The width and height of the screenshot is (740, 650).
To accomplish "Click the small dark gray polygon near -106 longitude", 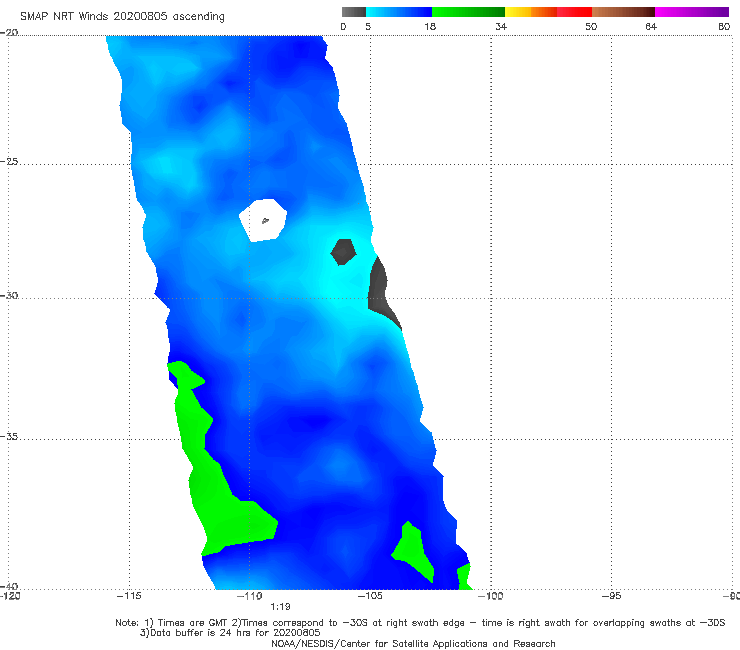I will pos(343,252).
